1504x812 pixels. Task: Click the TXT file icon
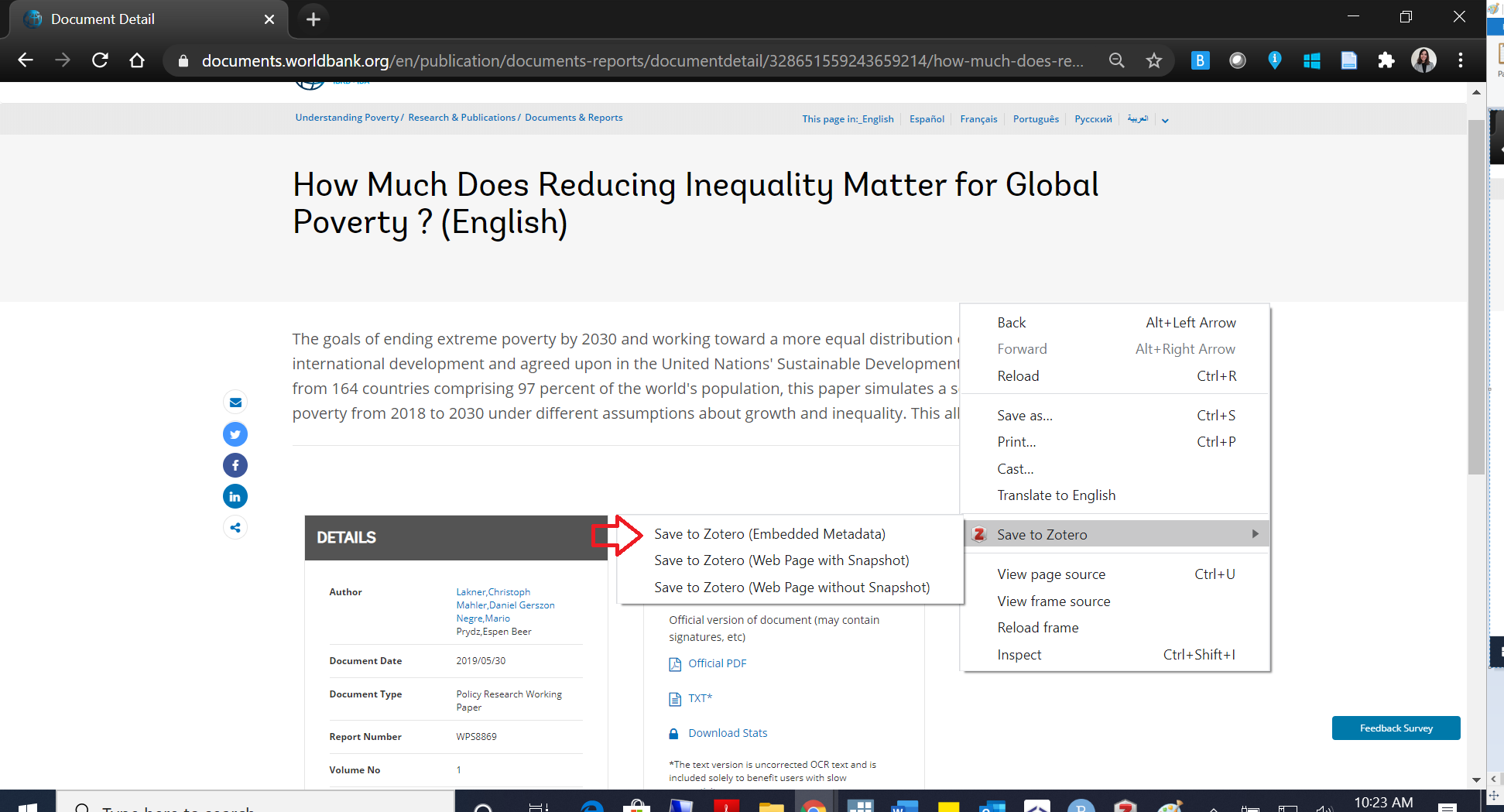(x=675, y=699)
